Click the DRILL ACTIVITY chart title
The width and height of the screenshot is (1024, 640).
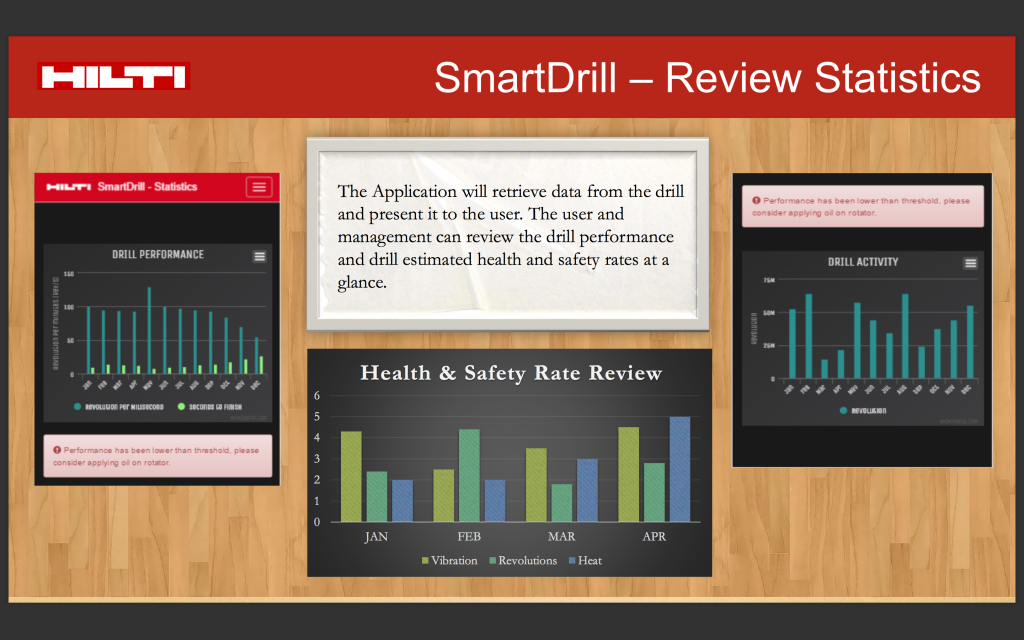click(863, 262)
